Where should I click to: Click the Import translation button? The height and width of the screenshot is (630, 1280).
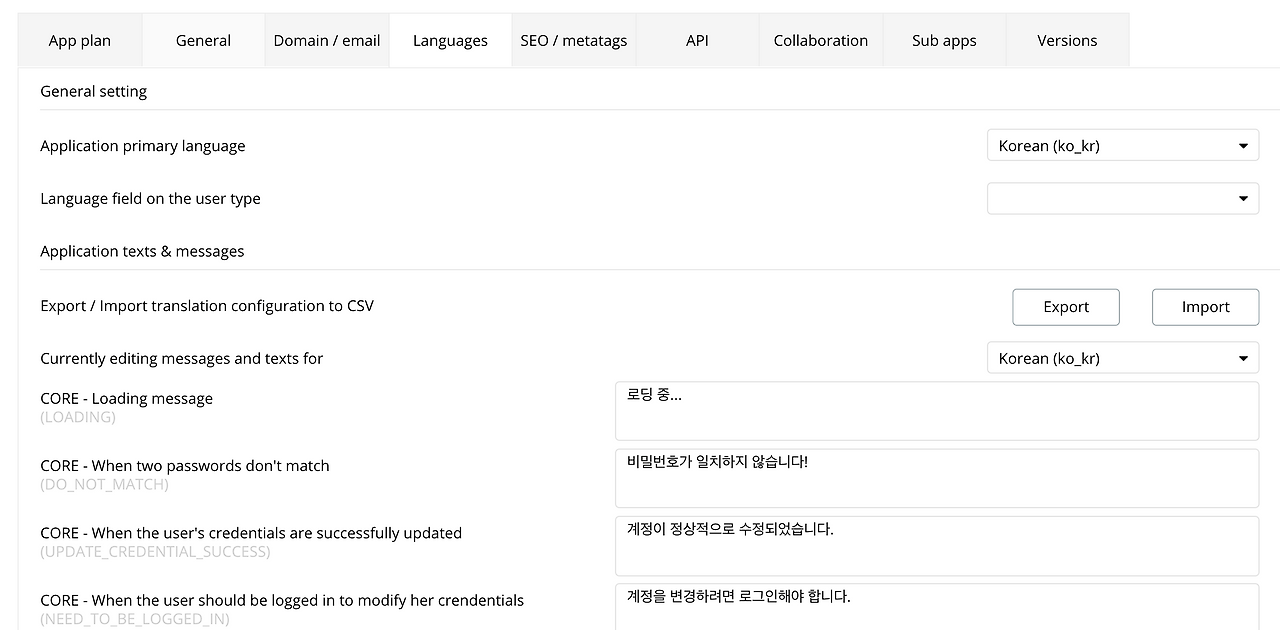click(1205, 307)
